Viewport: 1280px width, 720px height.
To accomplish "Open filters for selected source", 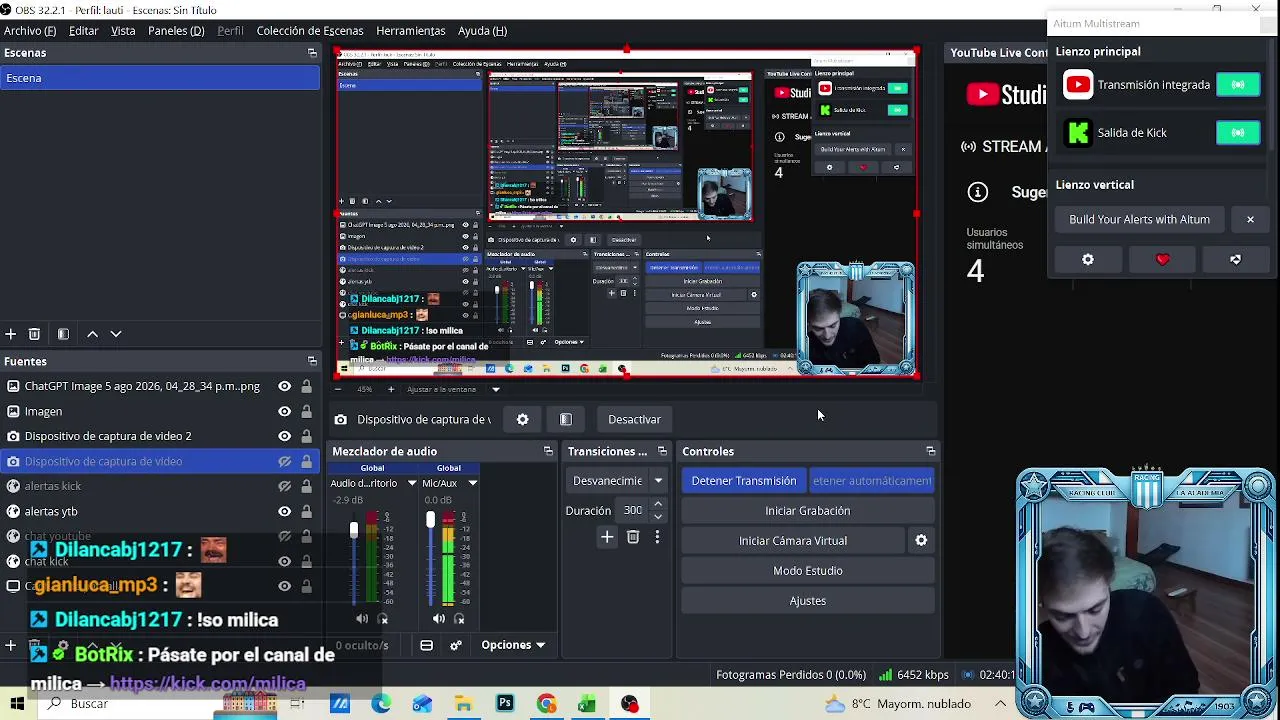I will point(565,420).
